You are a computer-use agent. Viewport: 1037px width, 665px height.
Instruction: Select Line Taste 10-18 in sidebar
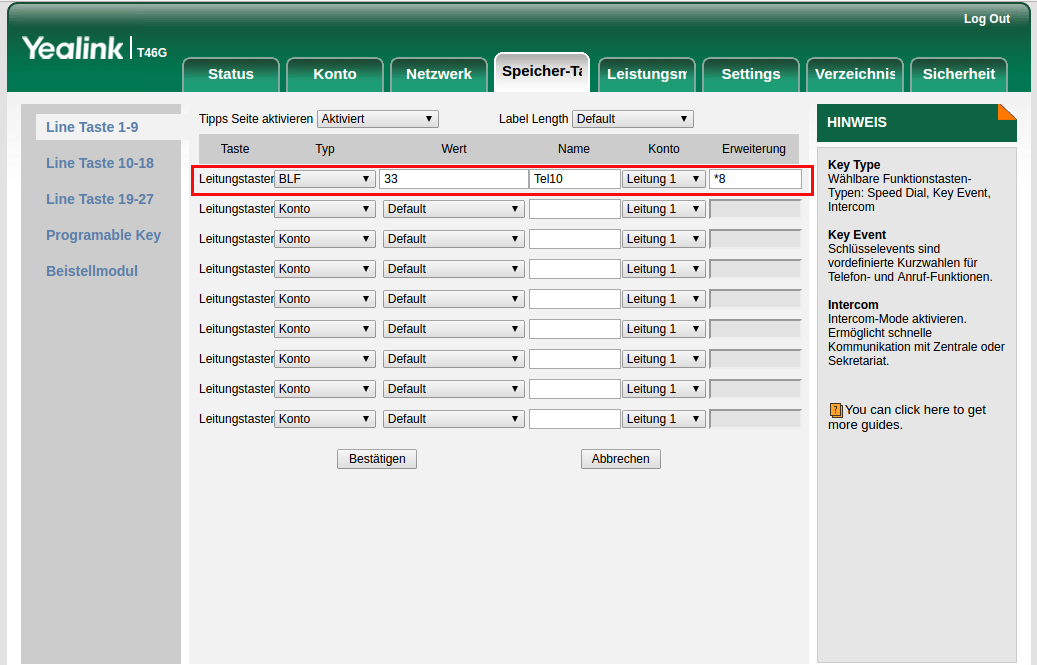(100, 163)
